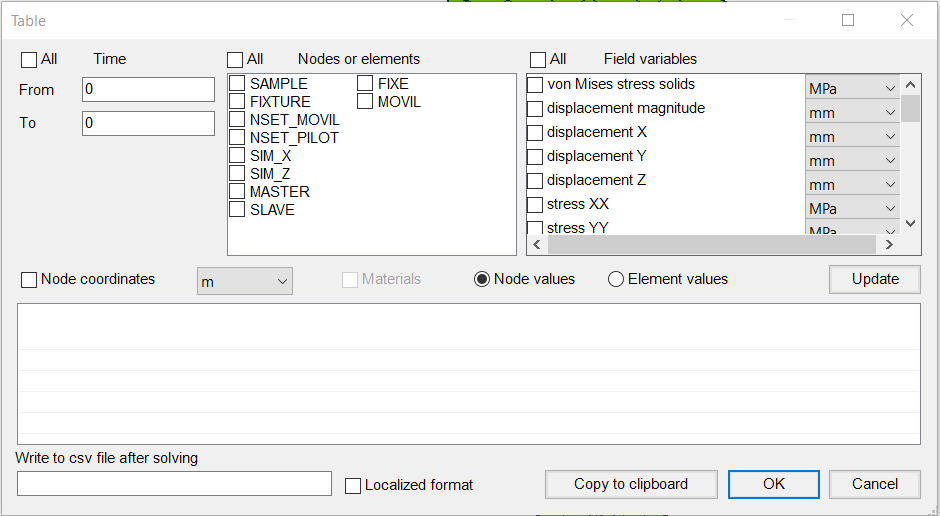Check the MOVIL element set checkbox
The width and height of the screenshot is (940, 516).
pyautogui.click(x=365, y=101)
